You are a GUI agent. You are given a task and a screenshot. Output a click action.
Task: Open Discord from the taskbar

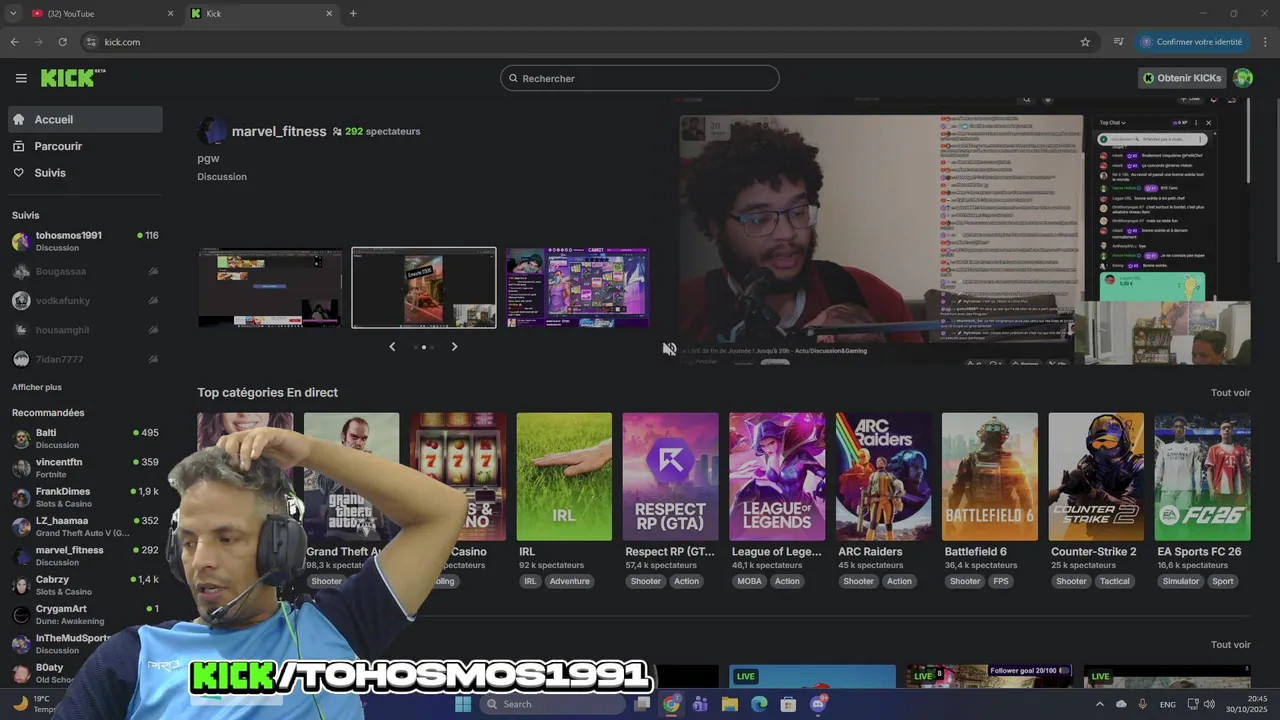point(818,704)
